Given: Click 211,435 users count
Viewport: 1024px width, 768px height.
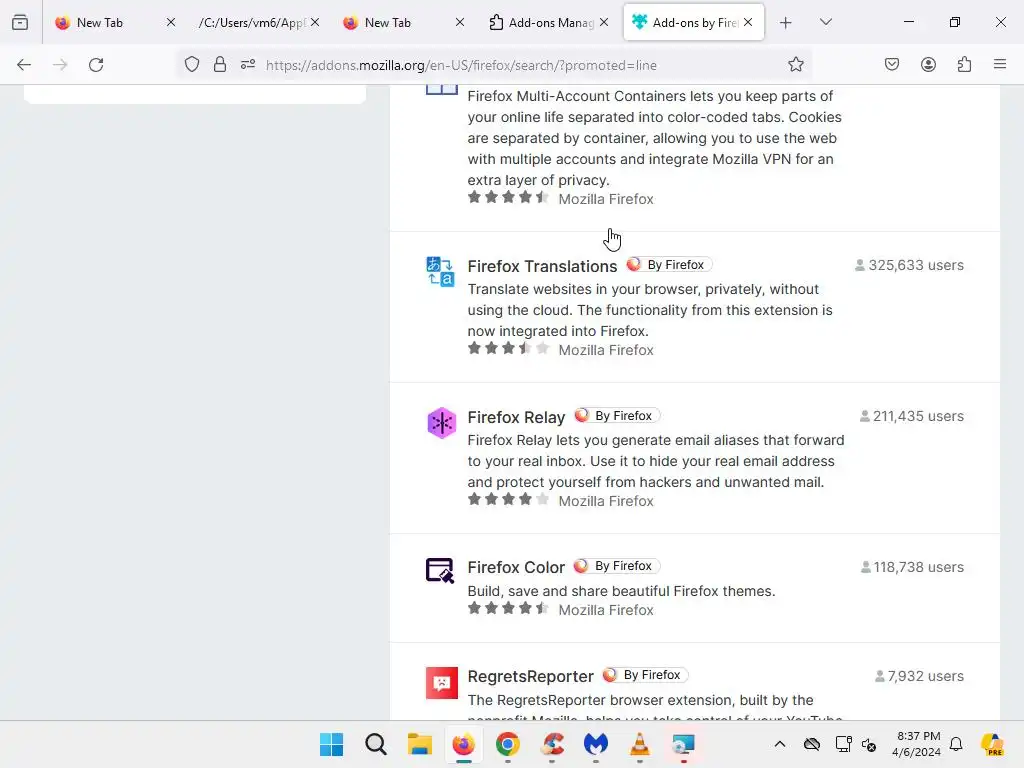Looking at the screenshot, I should tap(912, 416).
